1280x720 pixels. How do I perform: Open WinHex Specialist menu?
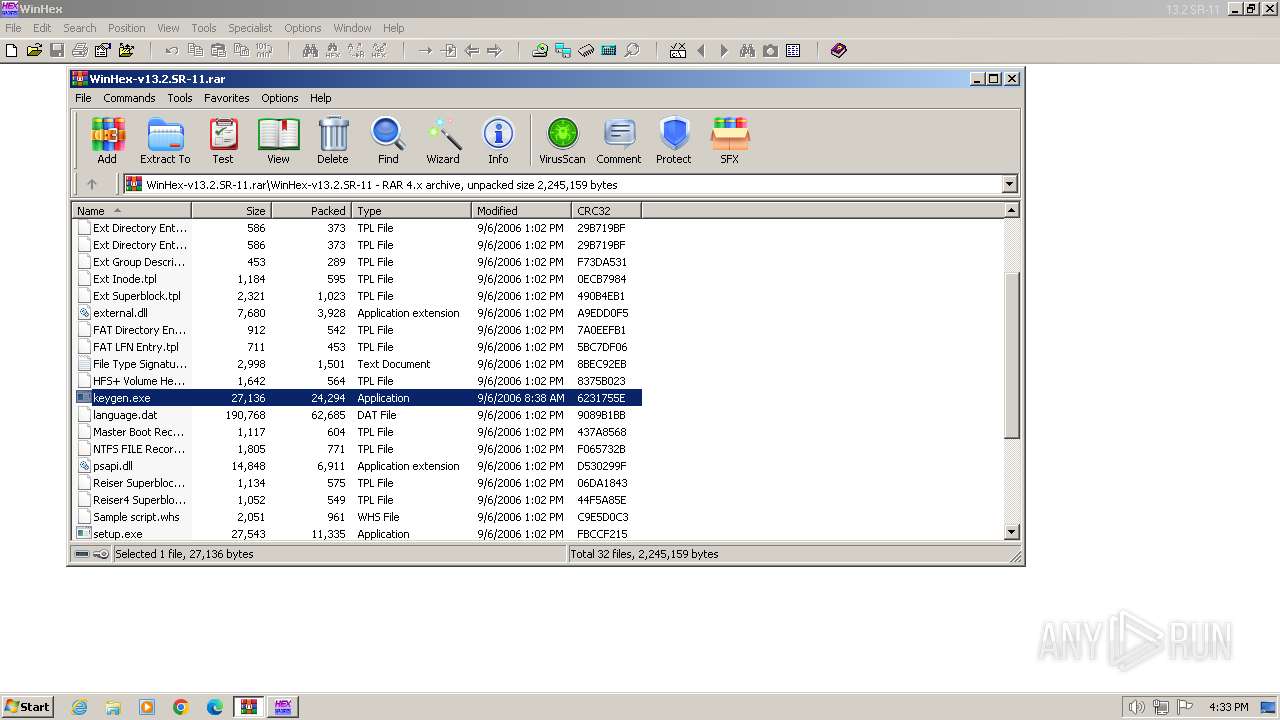point(250,28)
